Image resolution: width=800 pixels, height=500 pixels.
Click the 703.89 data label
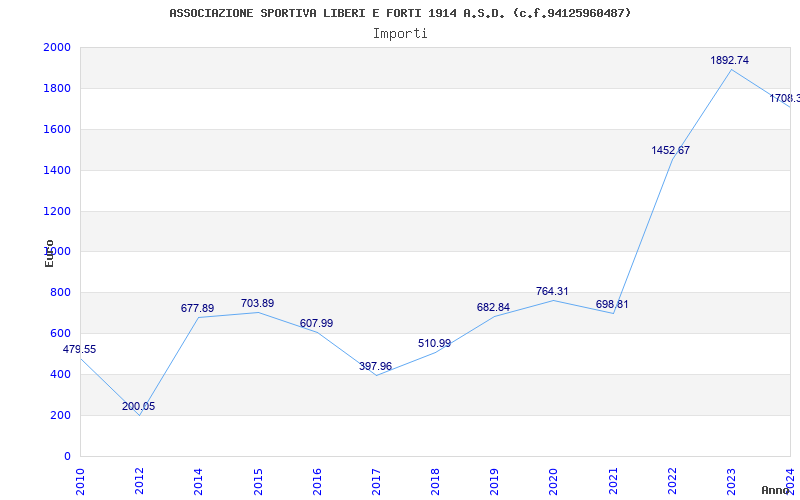257,303
